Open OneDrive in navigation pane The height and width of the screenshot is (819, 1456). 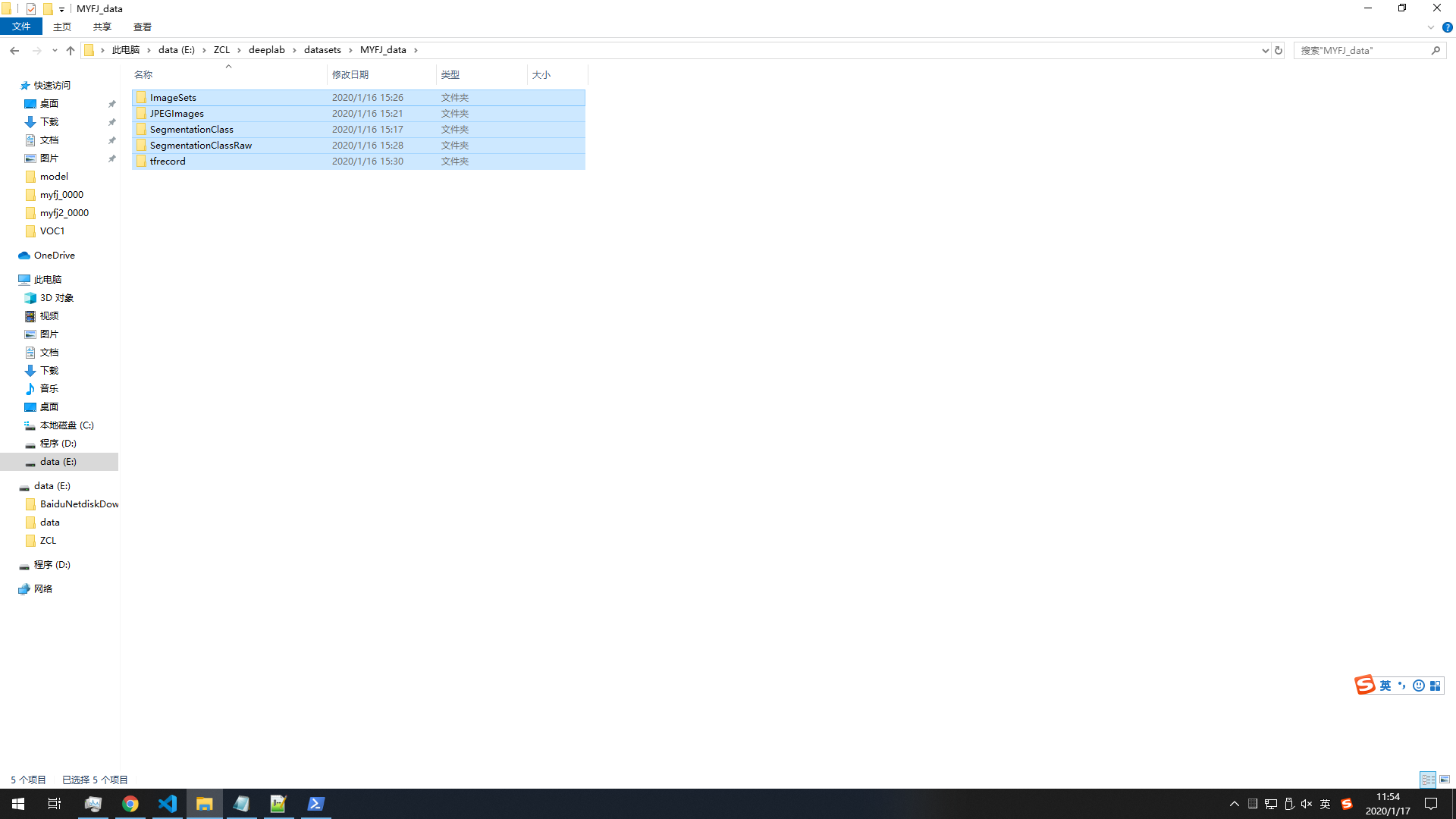(x=54, y=256)
